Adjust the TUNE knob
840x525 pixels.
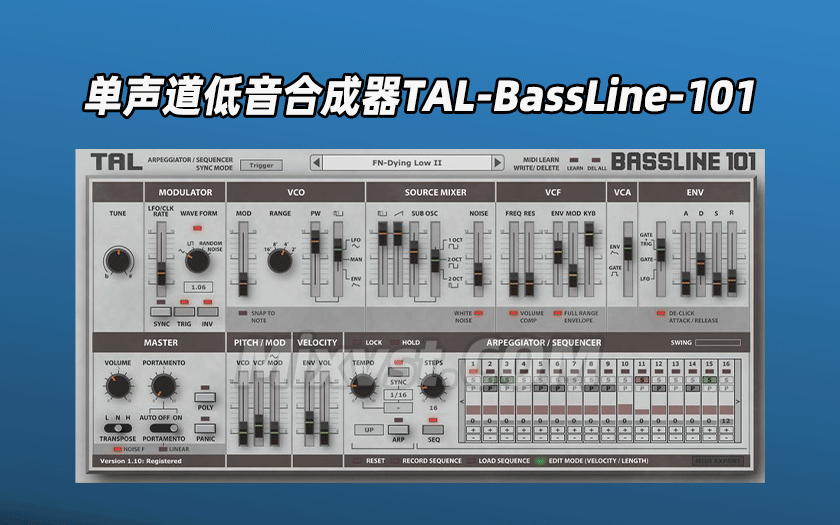118,261
